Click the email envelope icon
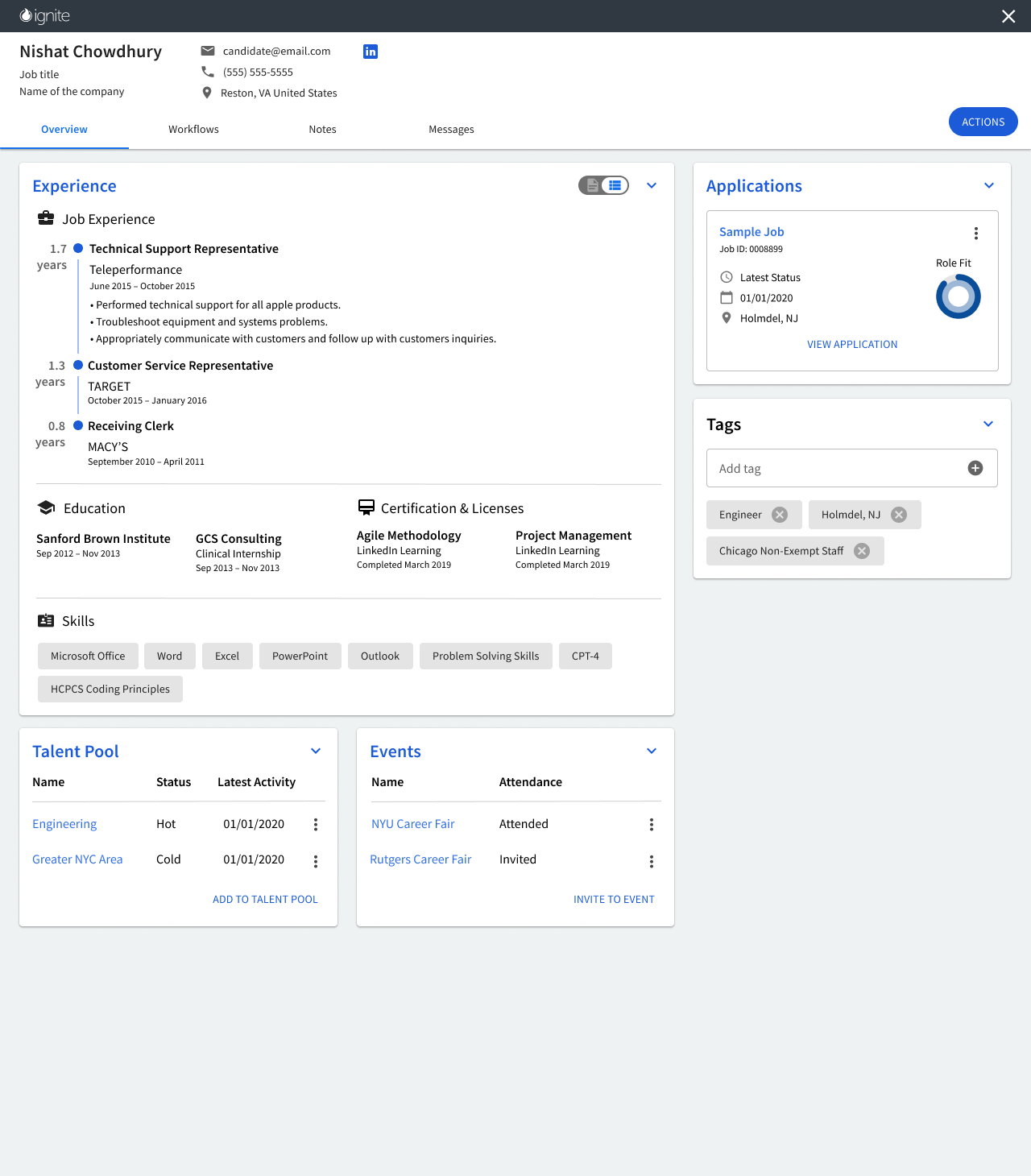 tap(208, 51)
